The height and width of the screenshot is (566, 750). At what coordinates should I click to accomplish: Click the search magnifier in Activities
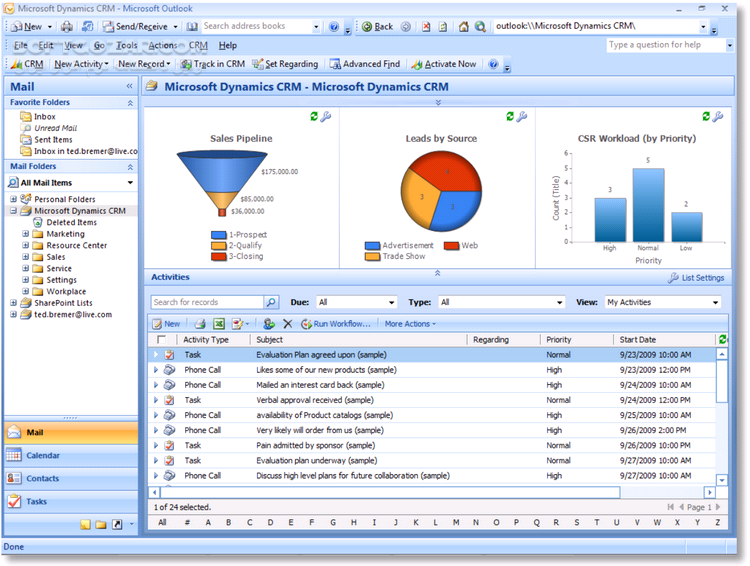[x=271, y=302]
